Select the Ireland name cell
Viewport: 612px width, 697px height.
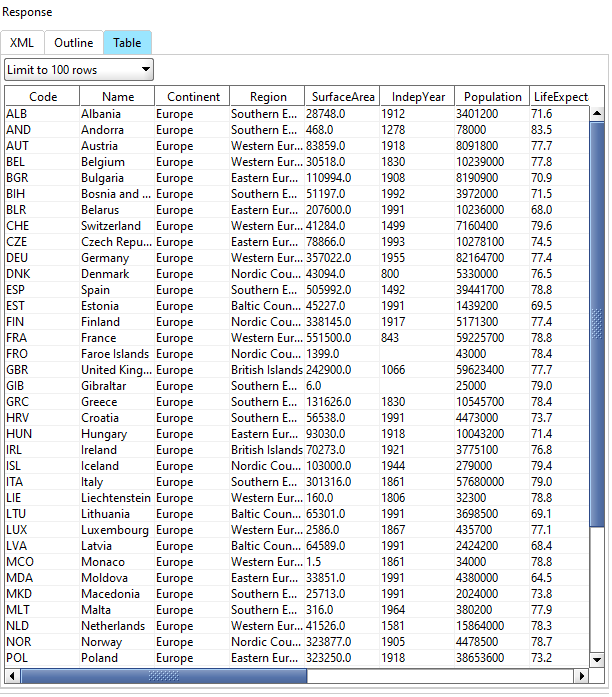[x=117, y=450]
